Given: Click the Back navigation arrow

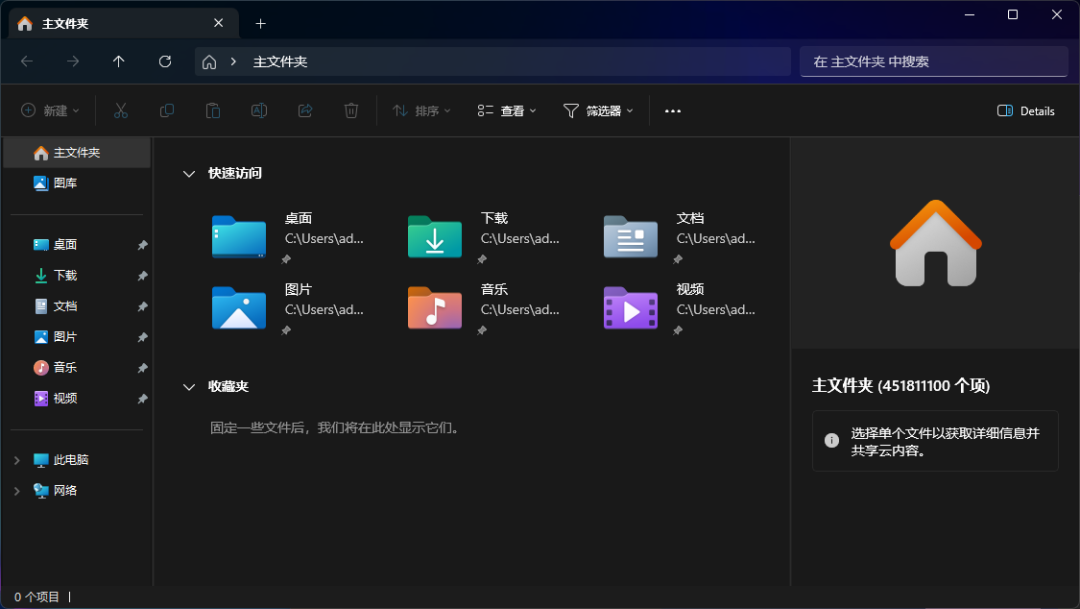Looking at the screenshot, I should pyautogui.click(x=27, y=61).
